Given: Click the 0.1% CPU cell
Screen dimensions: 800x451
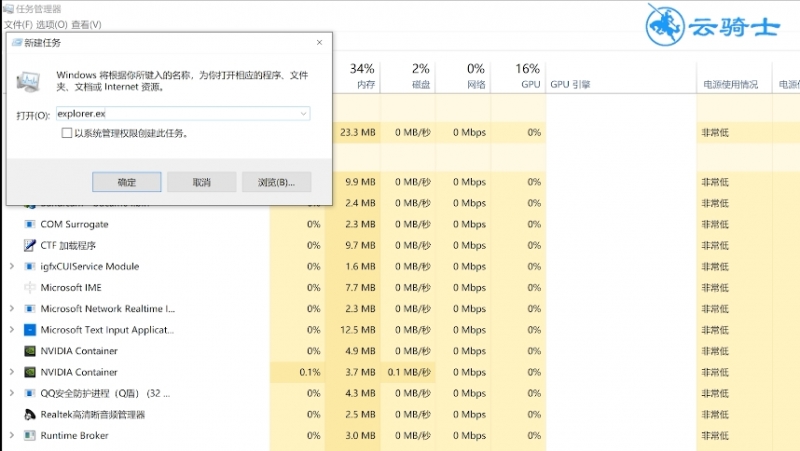Looking at the screenshot, I should 298,372.
